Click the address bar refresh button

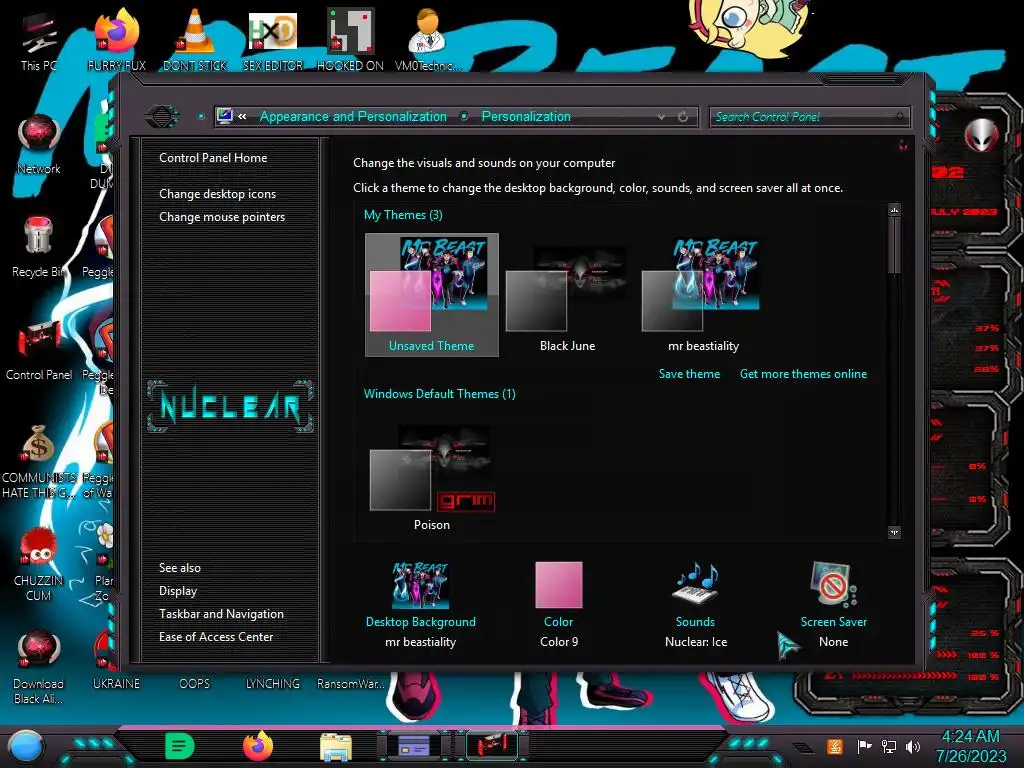pyautogui.click(x=683, y=117)
